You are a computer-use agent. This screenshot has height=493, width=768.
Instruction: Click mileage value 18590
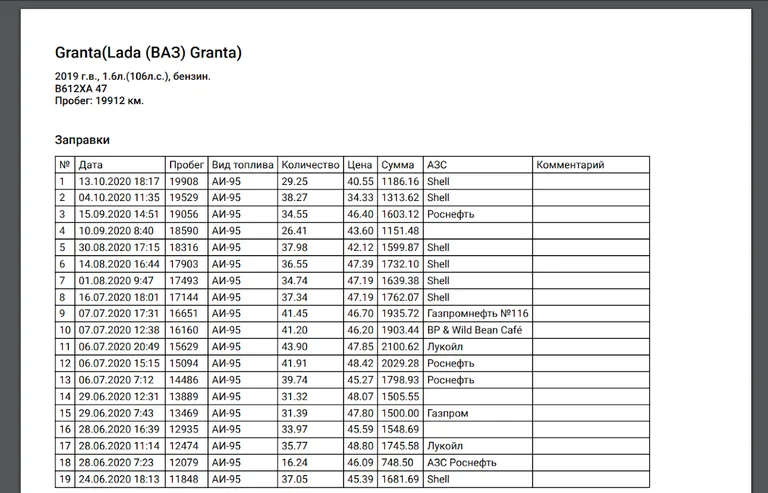[x=184, y=231]
